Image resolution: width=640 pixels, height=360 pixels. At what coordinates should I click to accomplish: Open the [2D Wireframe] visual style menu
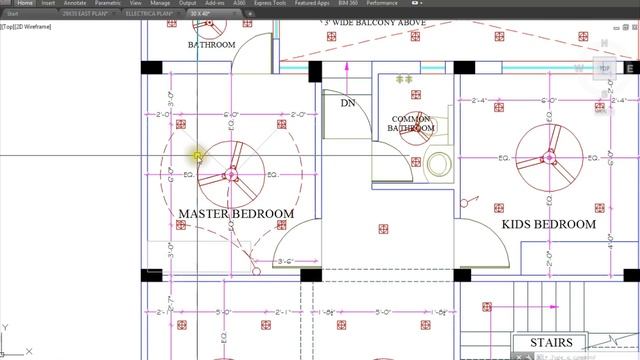tap(33, 27)
